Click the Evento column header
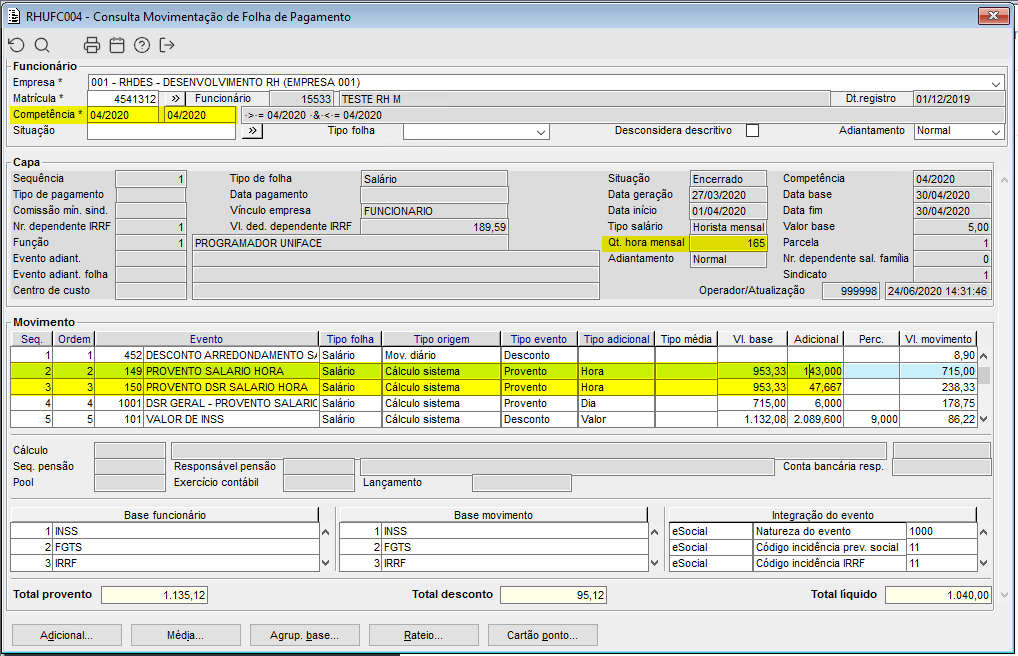 [x=206, y=339]
